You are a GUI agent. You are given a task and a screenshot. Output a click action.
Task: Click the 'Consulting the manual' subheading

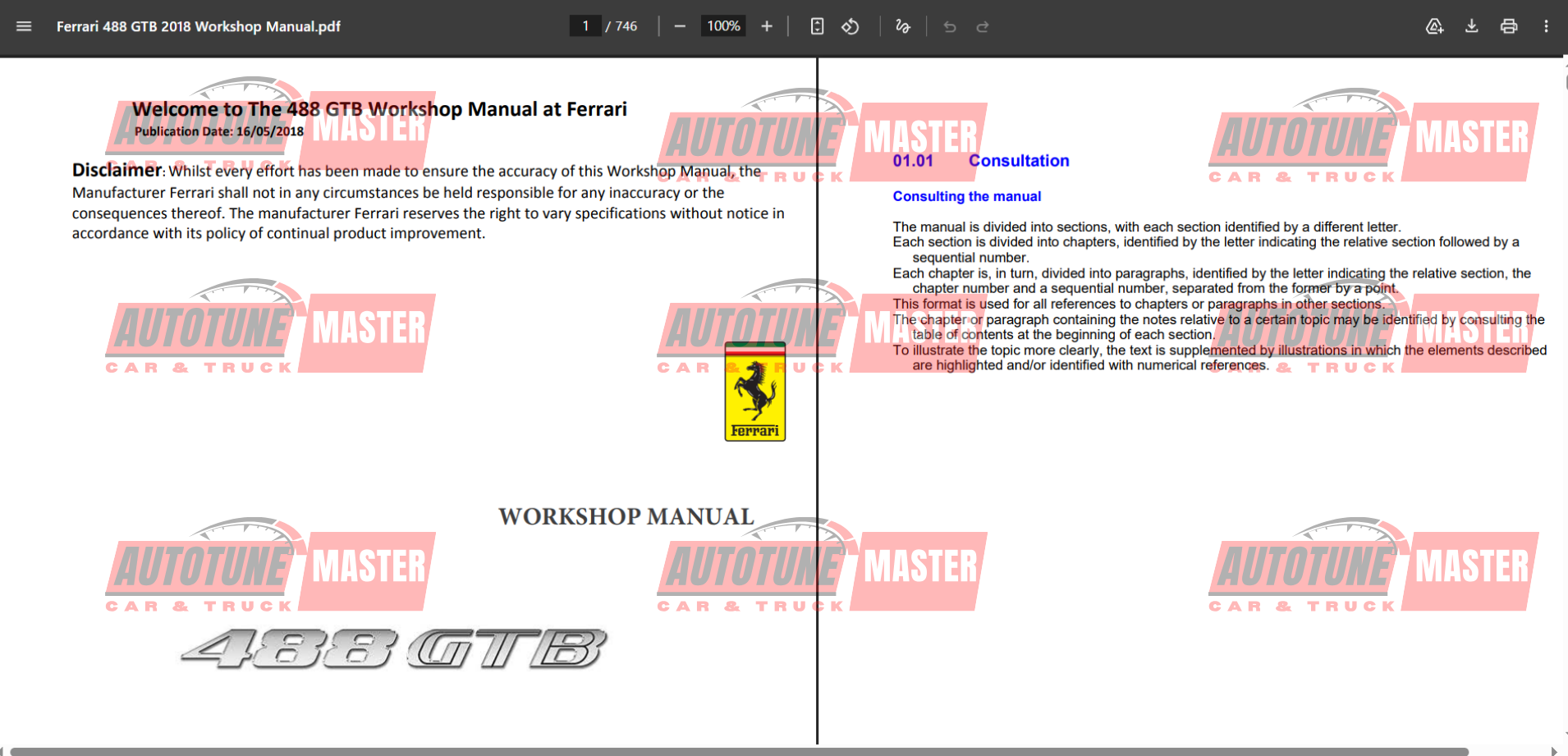tap(967, 196)
